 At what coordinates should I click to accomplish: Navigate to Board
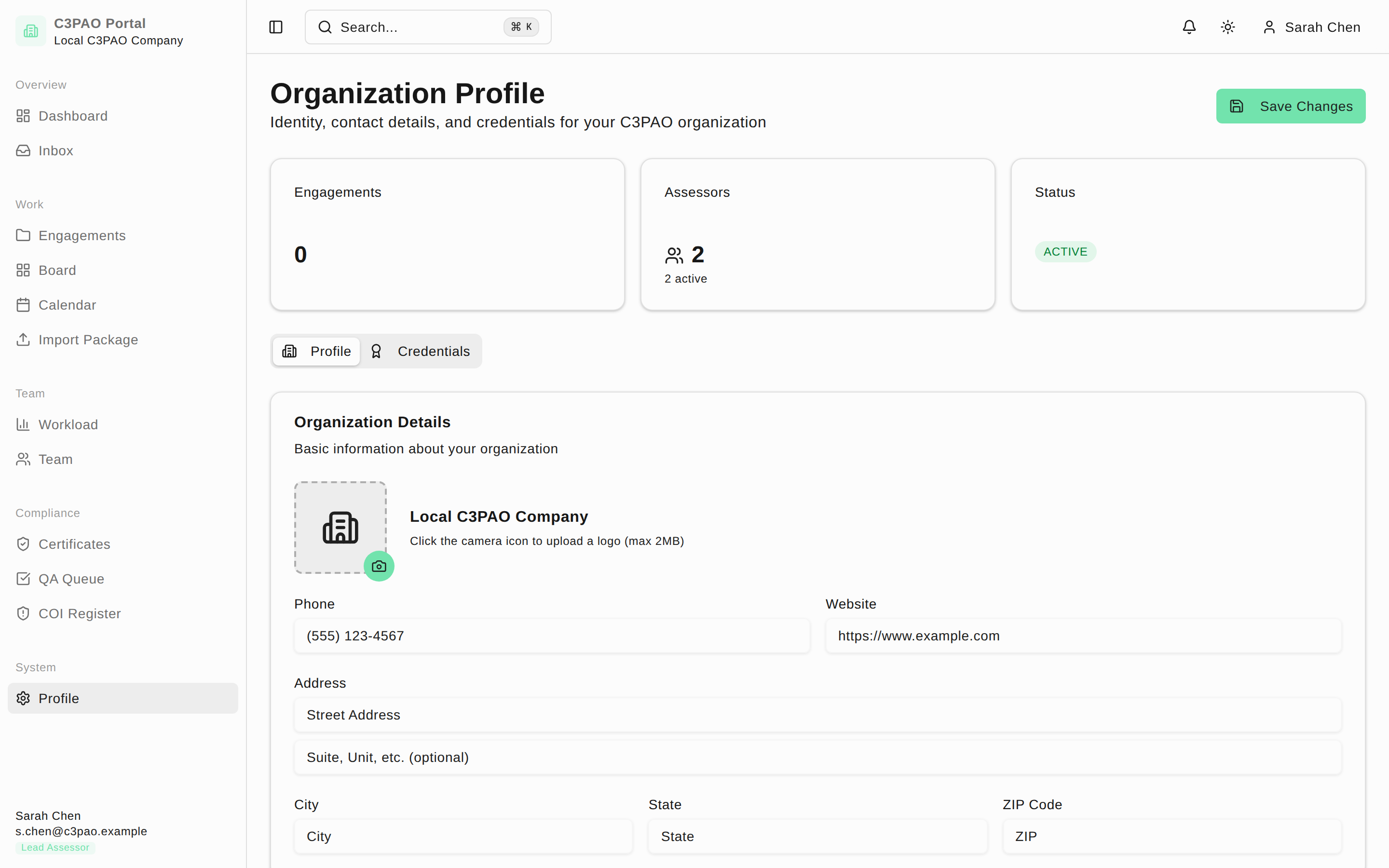click(123, 270)
